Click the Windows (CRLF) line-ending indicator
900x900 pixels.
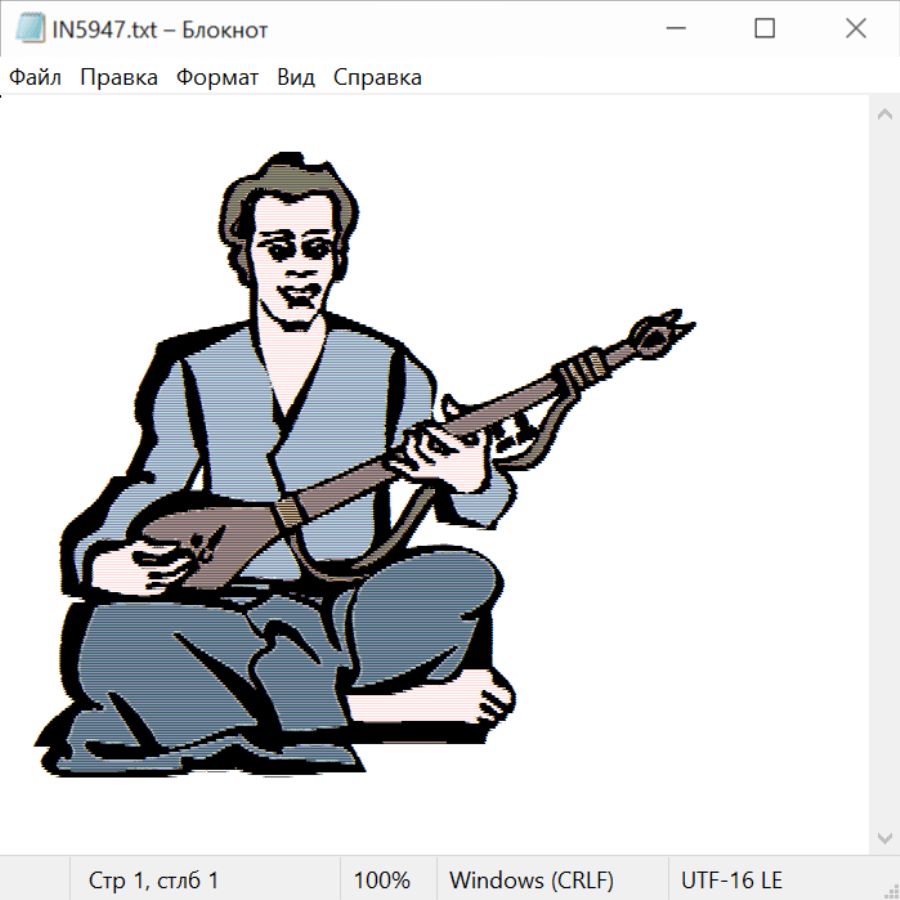[531, 881]
